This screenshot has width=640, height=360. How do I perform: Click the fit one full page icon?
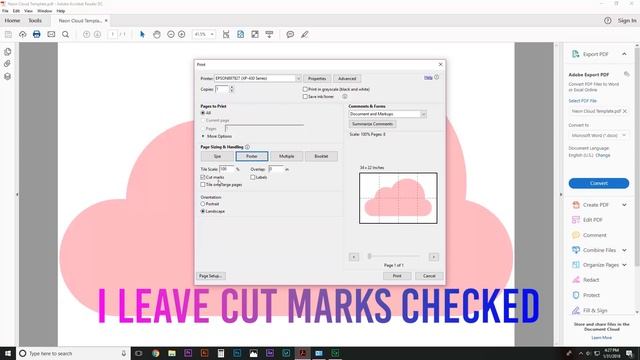click(240, 35)
